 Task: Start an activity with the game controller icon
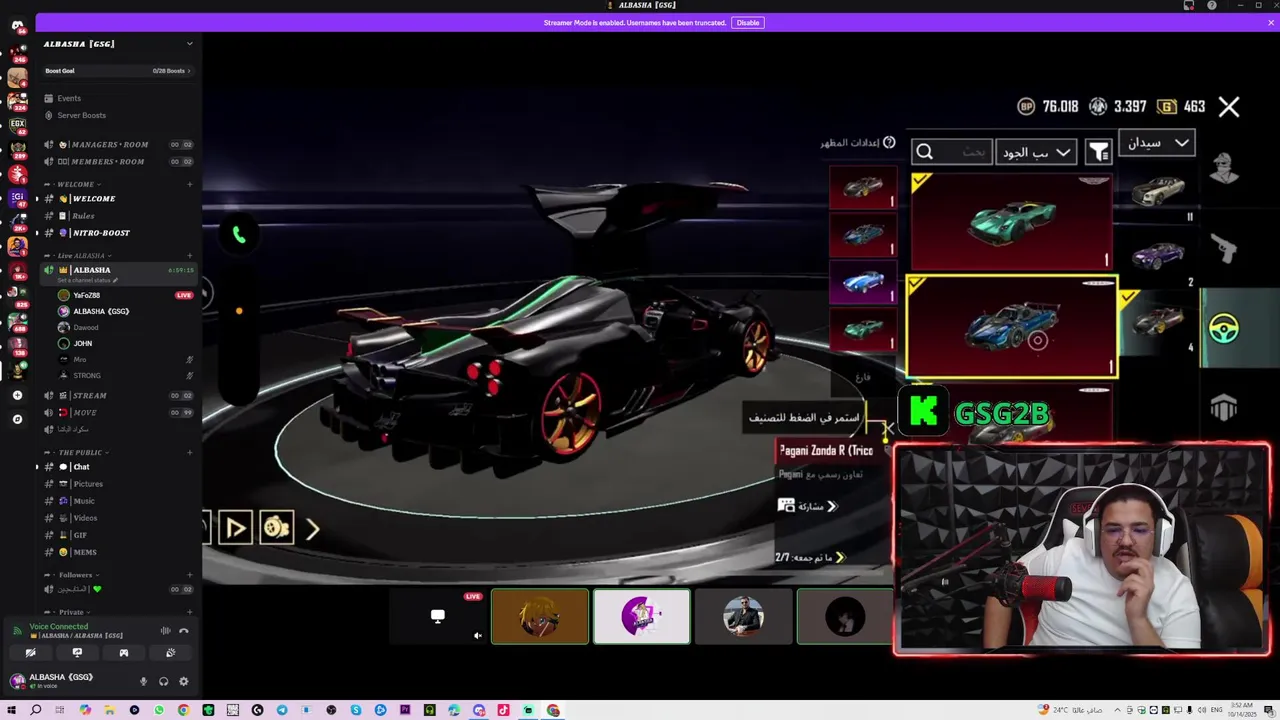coord(124,653)
